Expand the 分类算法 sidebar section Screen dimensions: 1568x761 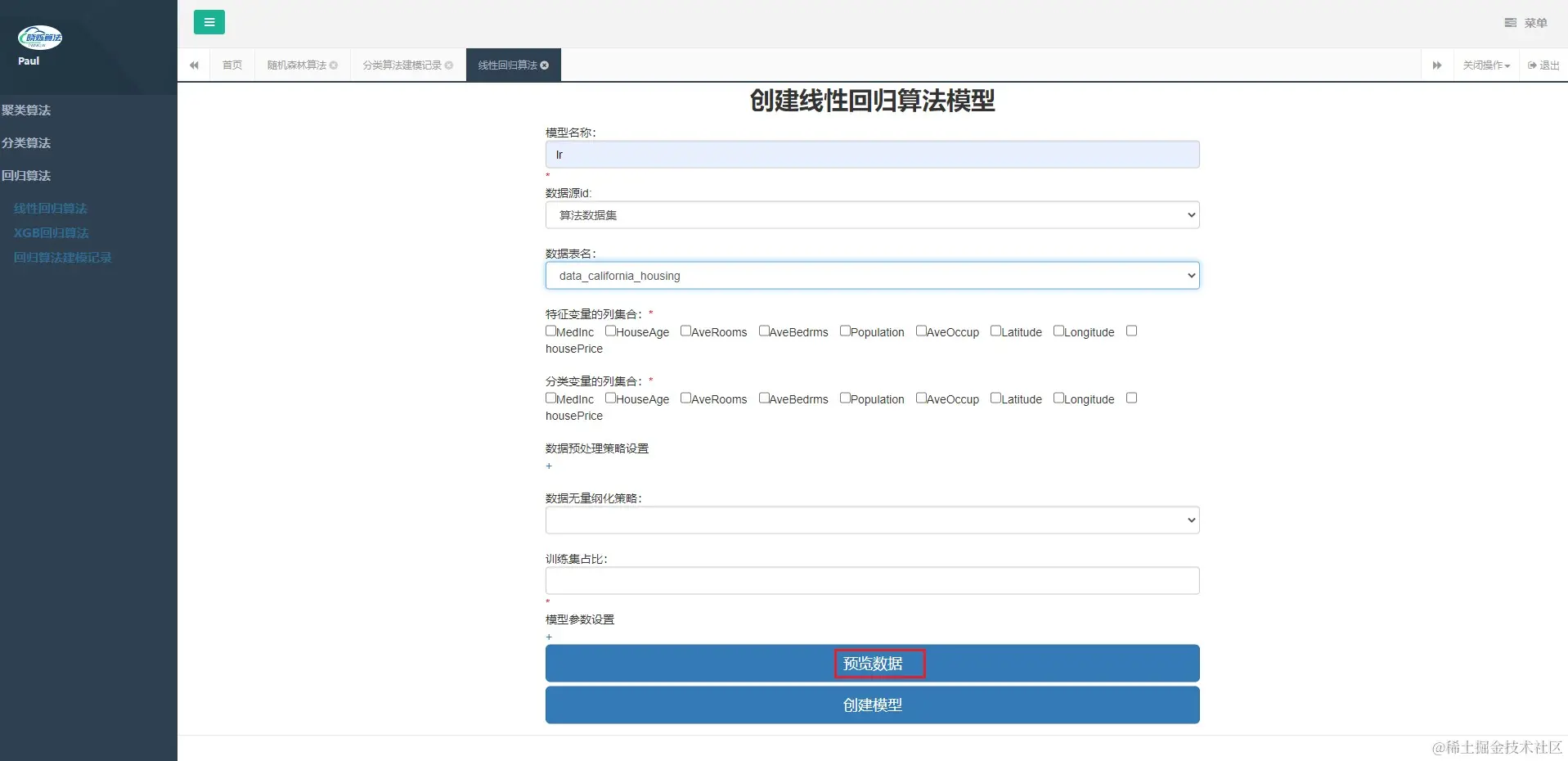pos(26,143)
